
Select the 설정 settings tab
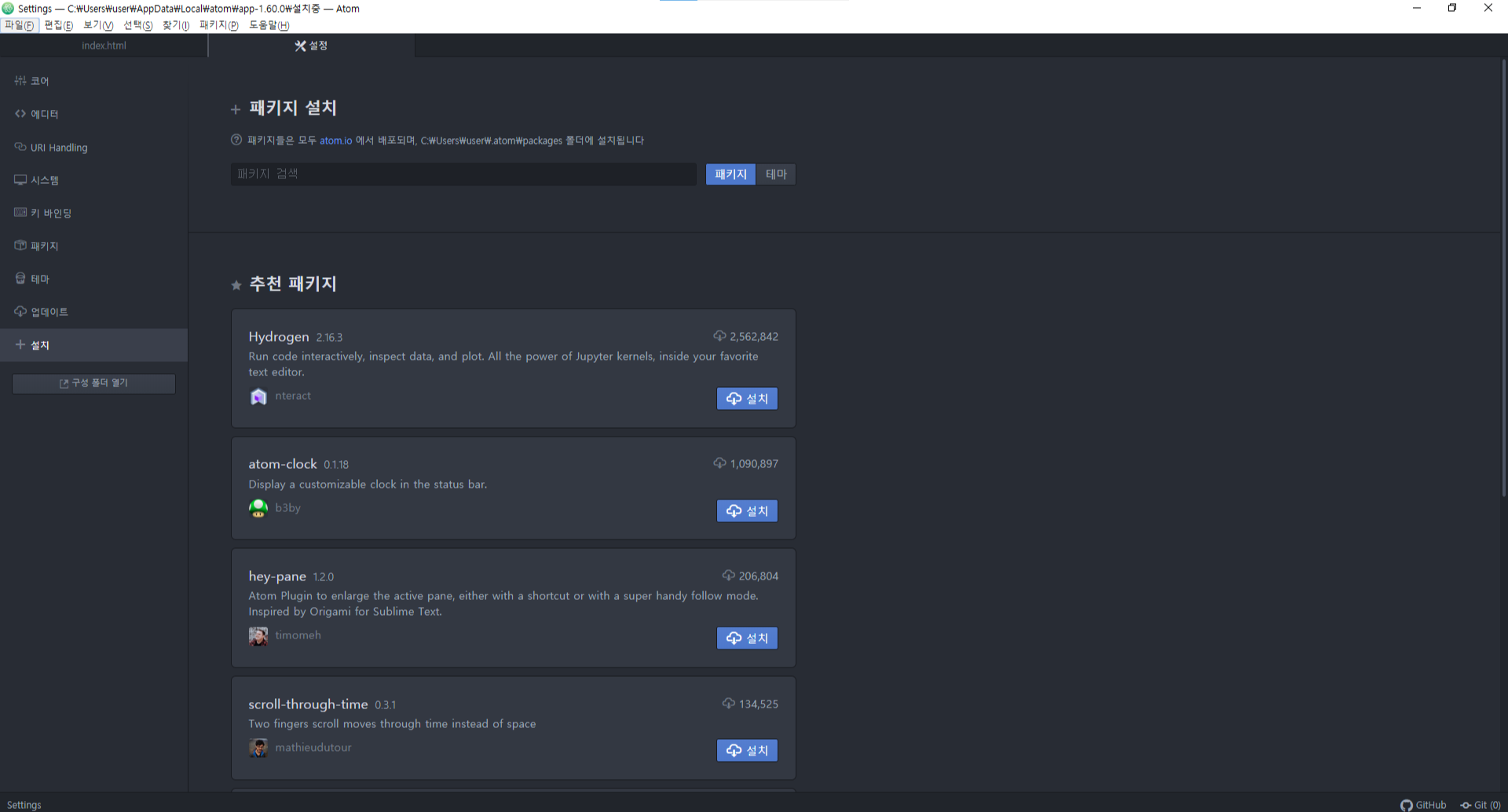[311, 46]
